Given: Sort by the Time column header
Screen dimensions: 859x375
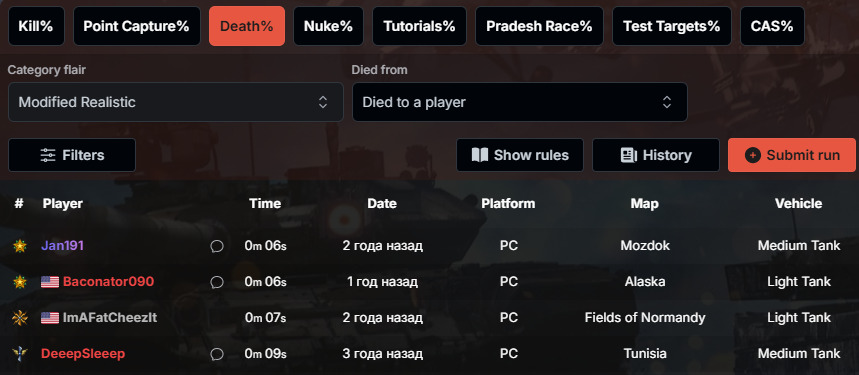Looking at the screenshot, I should [x=265, y=204].
